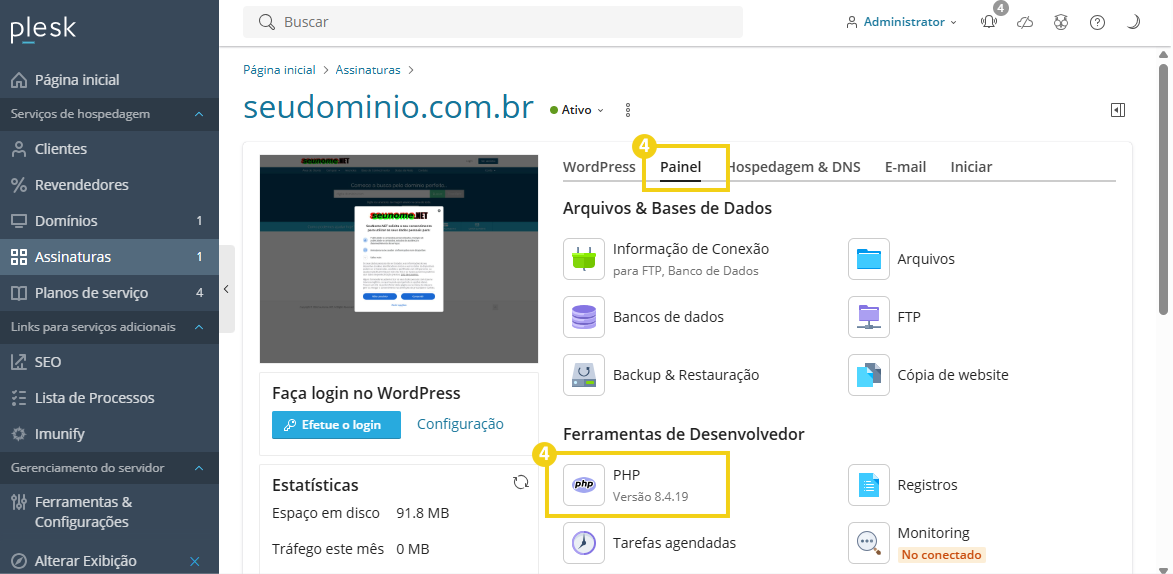1173x574 pixels.
Task: Click the notifications bell icon
Action: tap(989, 22)
